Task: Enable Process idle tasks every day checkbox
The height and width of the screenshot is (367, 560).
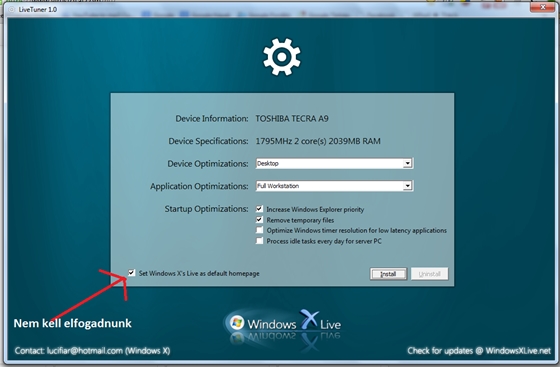Action: pos(260,241)
